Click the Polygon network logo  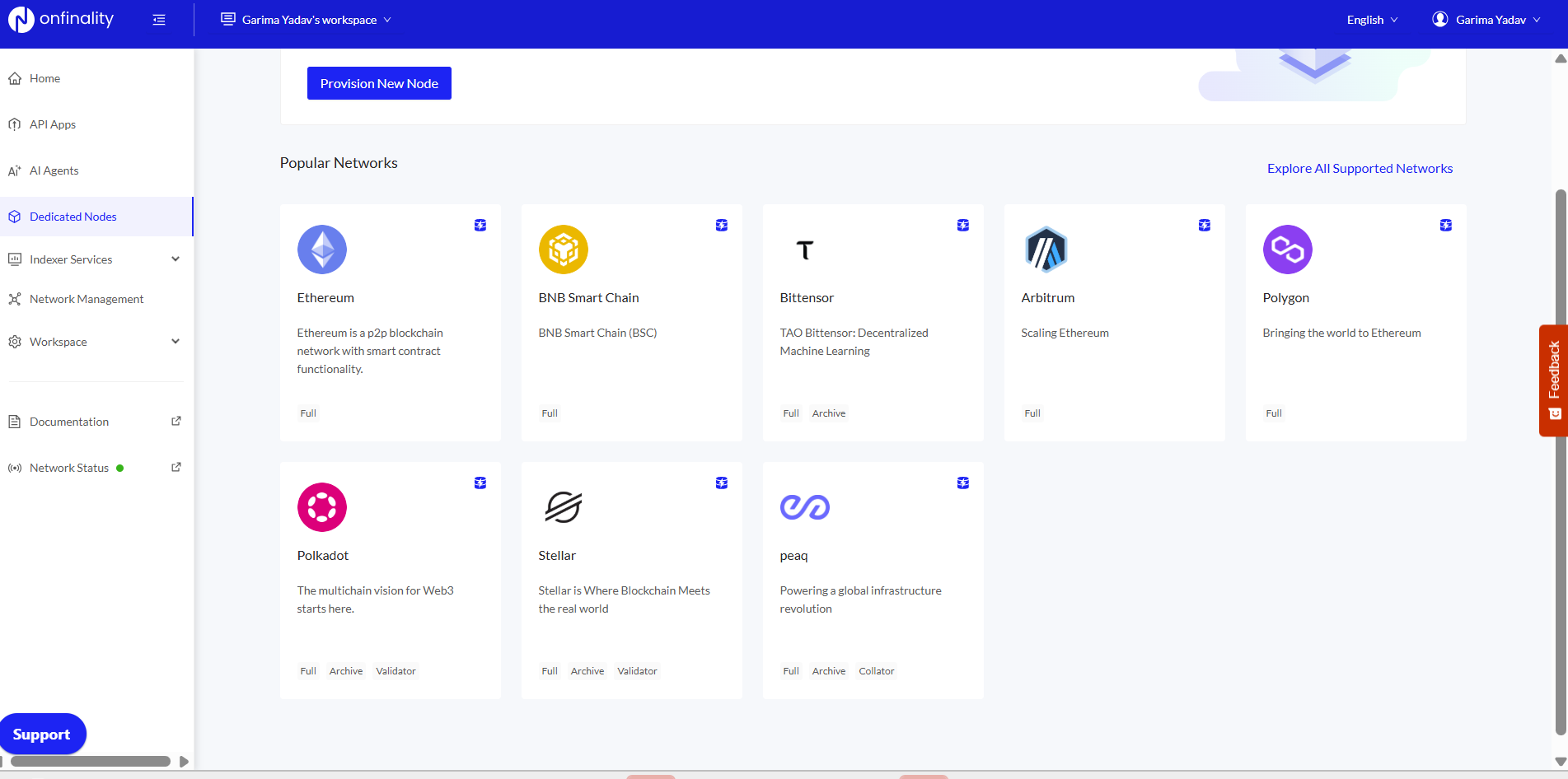click(1288, 250)
